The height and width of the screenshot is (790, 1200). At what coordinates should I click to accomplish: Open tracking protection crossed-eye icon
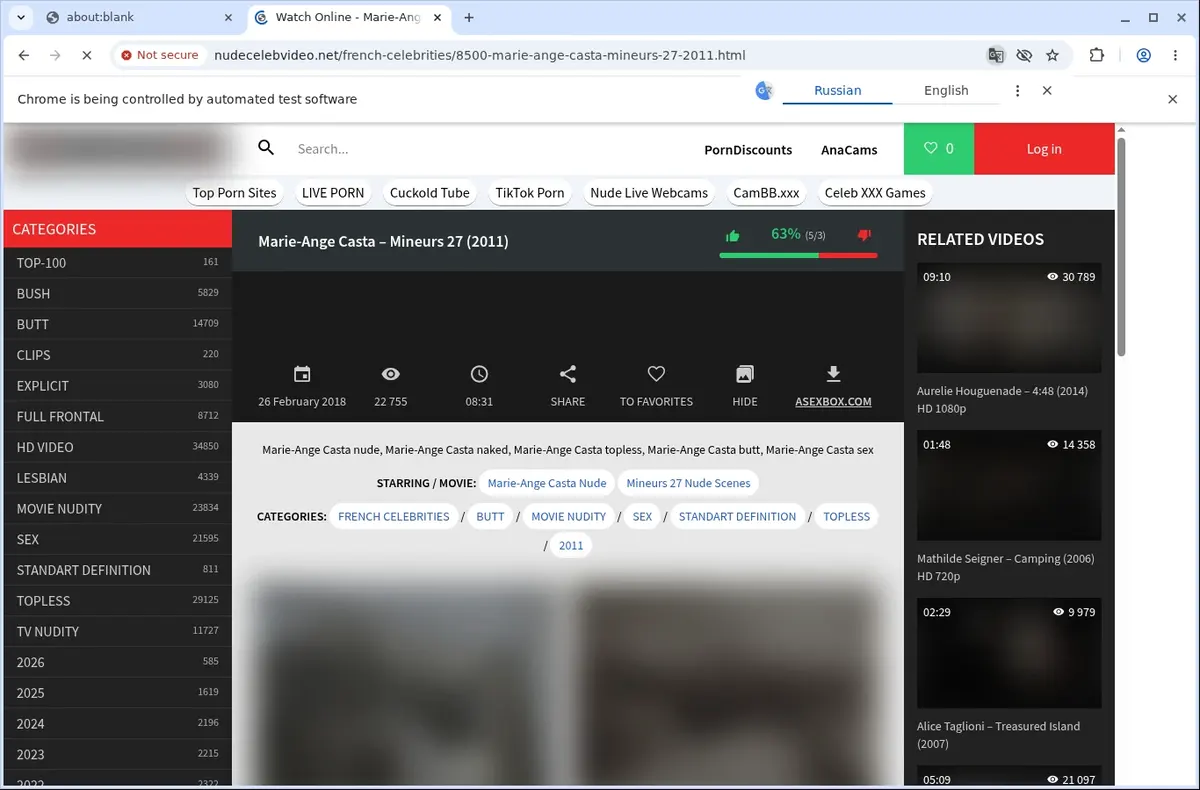click(x=1023, y=55)
